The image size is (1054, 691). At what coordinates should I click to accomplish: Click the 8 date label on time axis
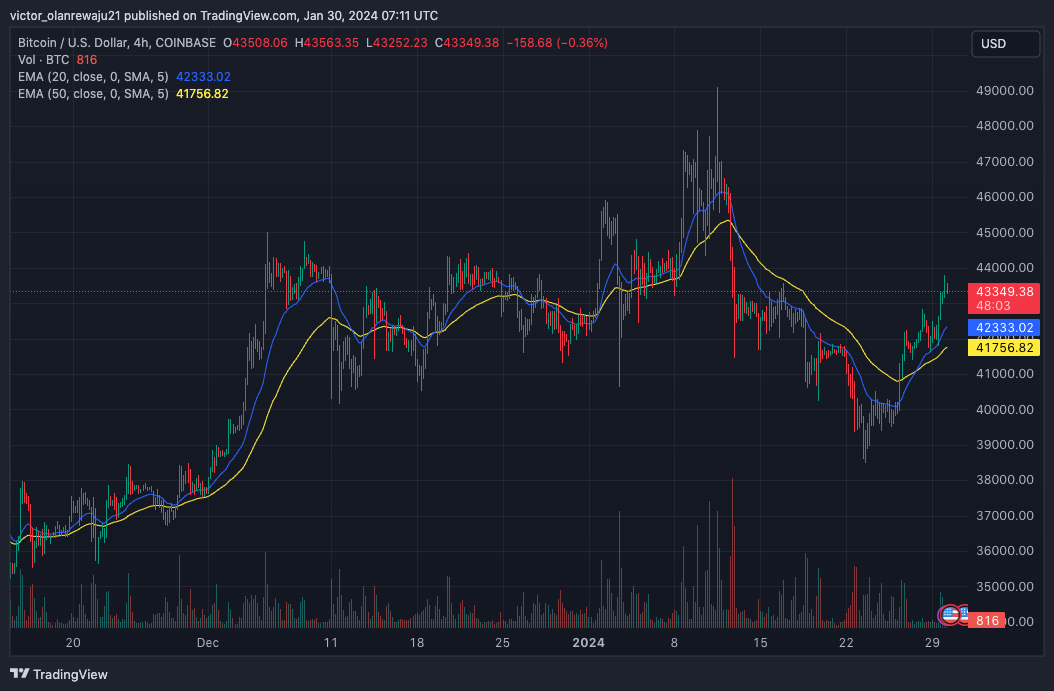tap(674, 643)
